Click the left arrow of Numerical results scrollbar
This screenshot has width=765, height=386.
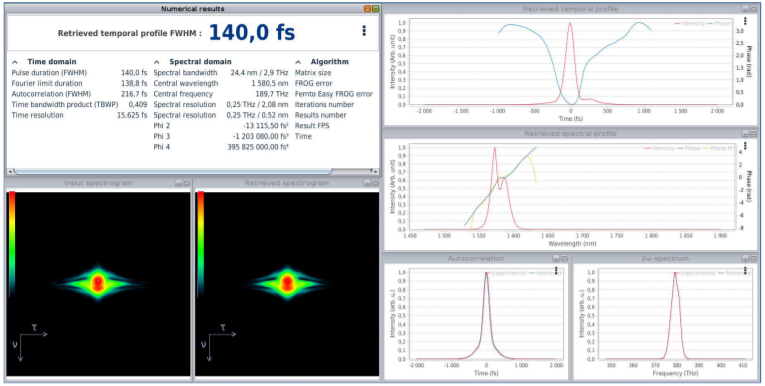pos(10,172)
